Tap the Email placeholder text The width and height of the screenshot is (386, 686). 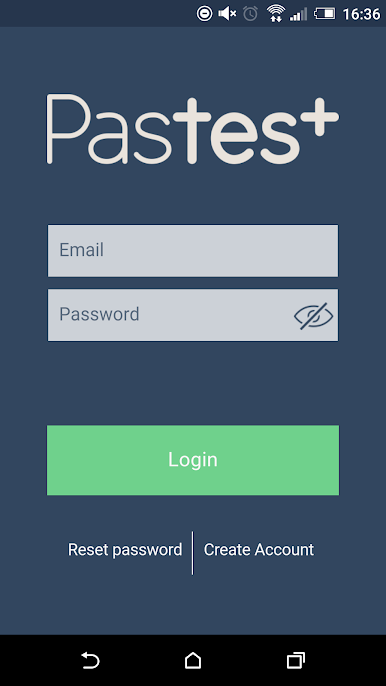81,250
